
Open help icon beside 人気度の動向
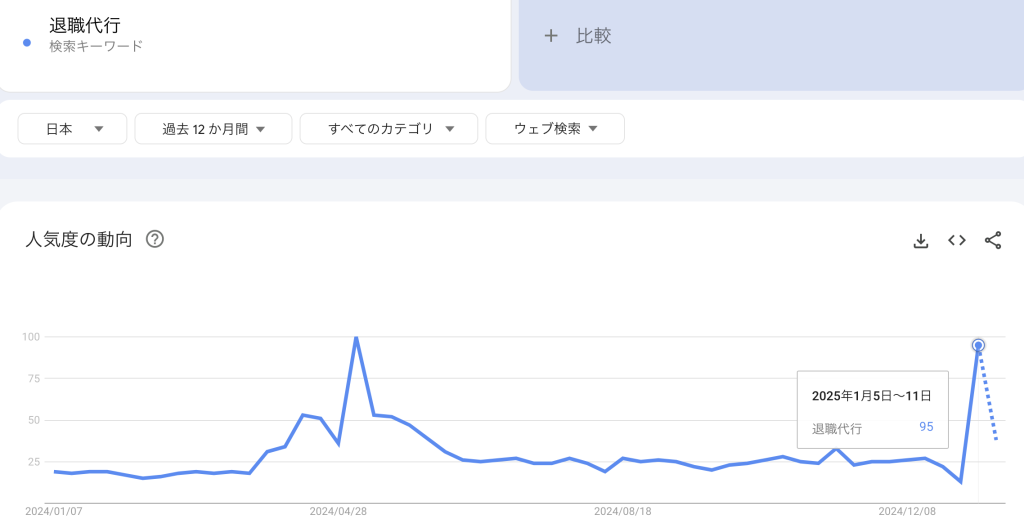pyautogui.click(x=155, y=239)
